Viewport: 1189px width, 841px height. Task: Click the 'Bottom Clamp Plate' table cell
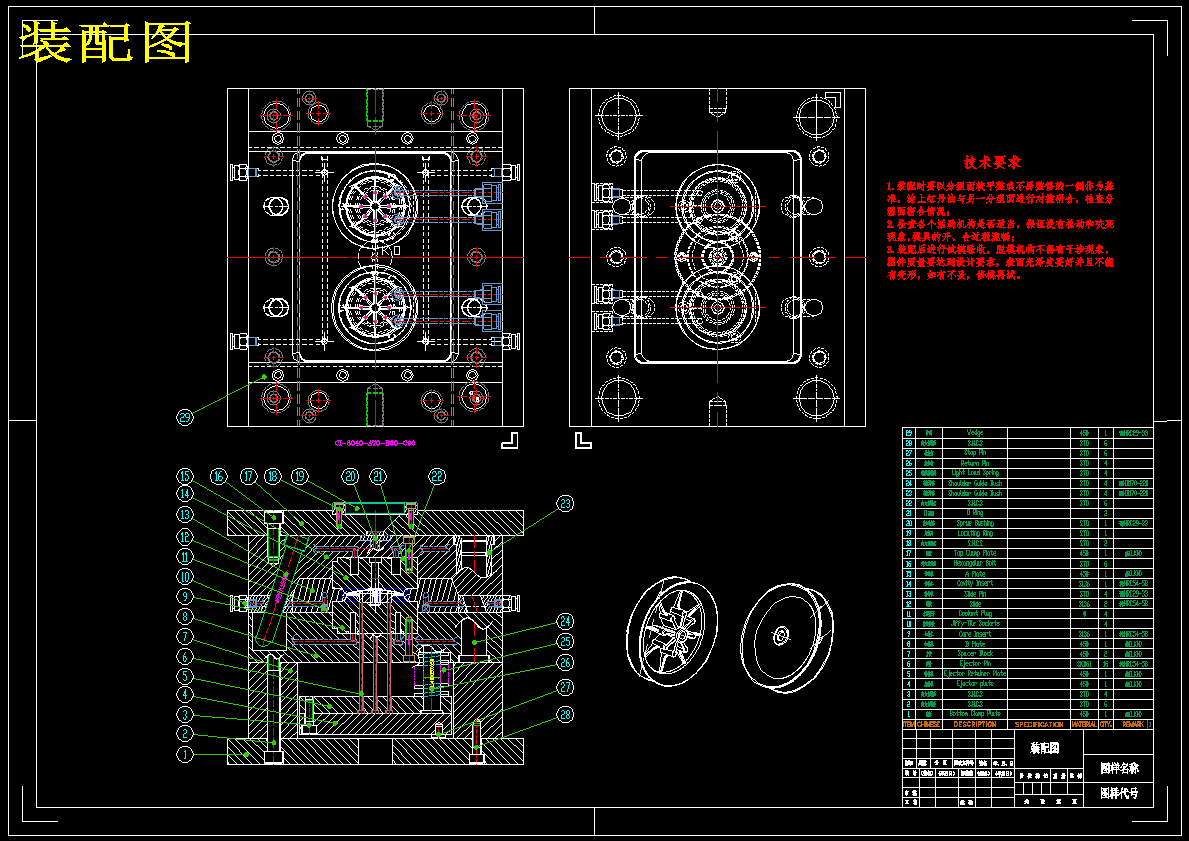974,714
